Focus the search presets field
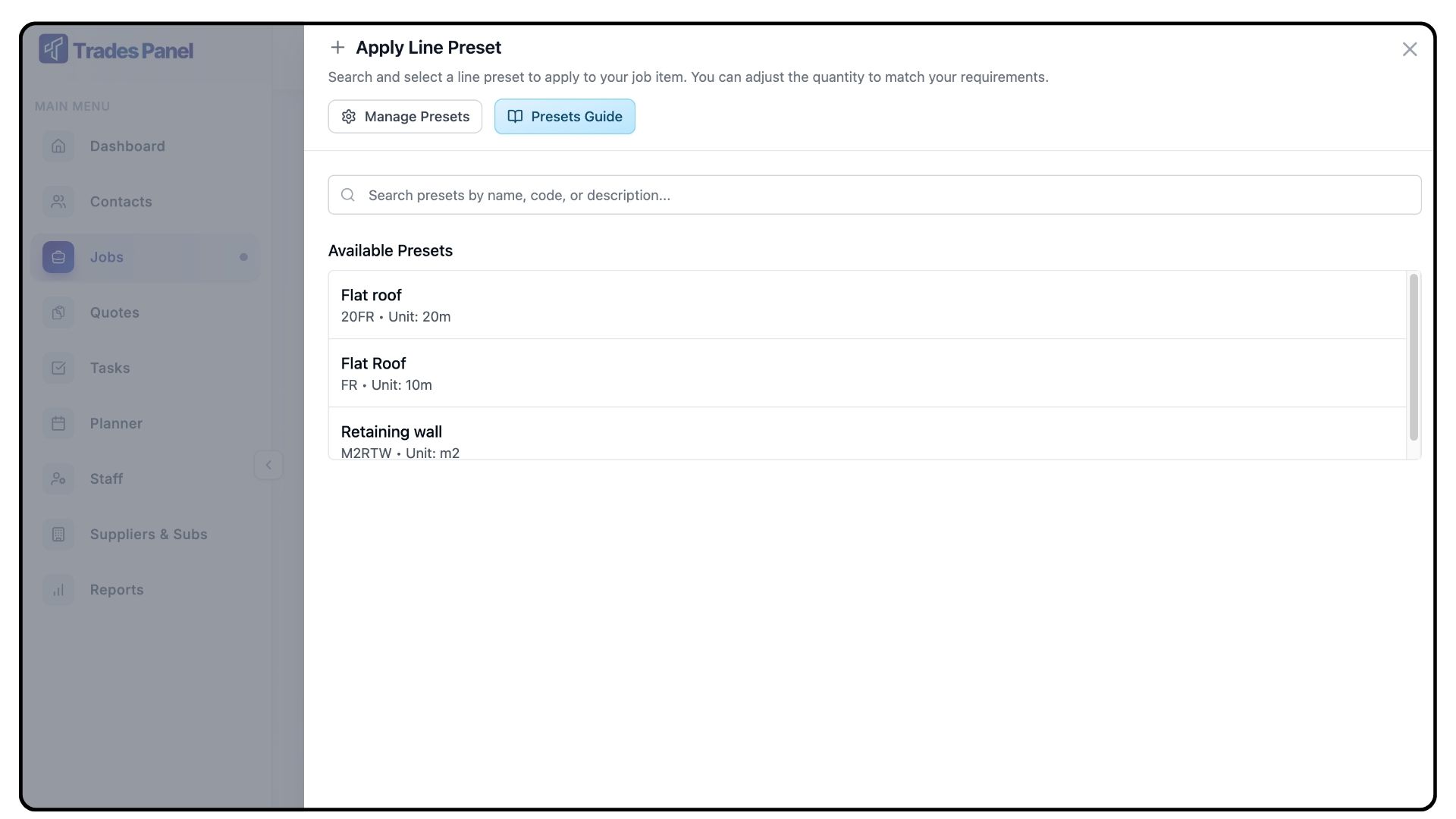 (874, 195)
